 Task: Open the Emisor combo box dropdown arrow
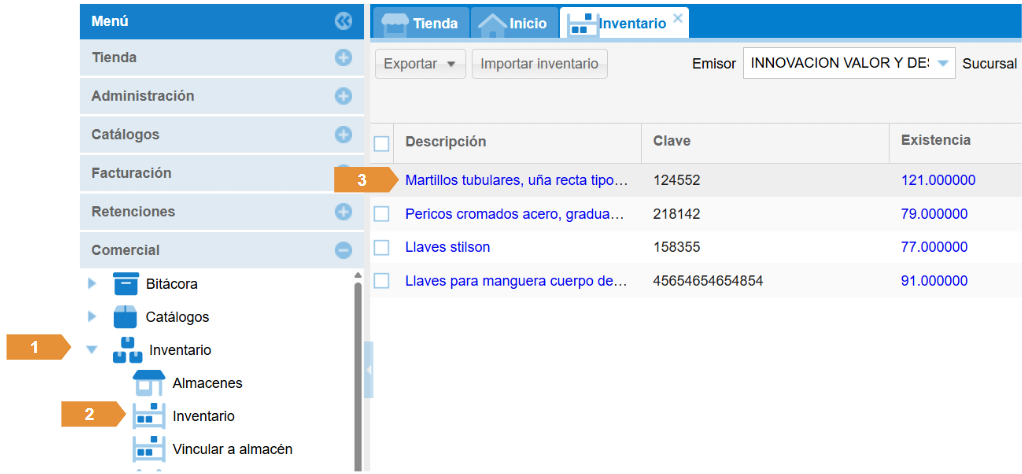point(943,63)
